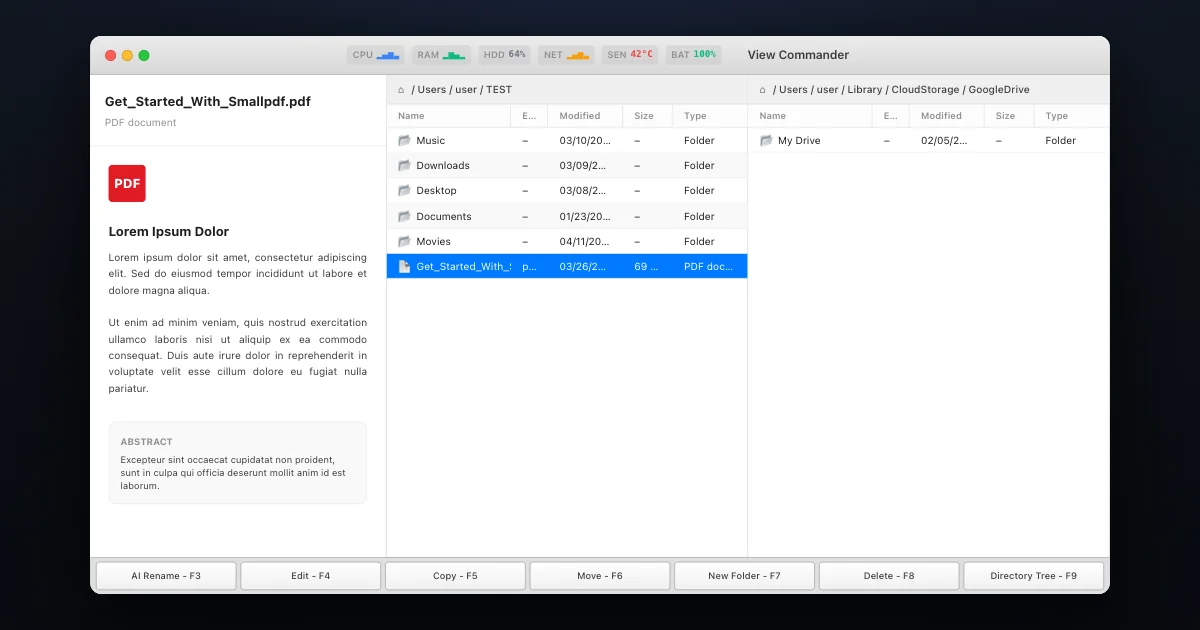Select the HDD 64% status badge
Screen dimensions: 1200x630
coord(504,55)
